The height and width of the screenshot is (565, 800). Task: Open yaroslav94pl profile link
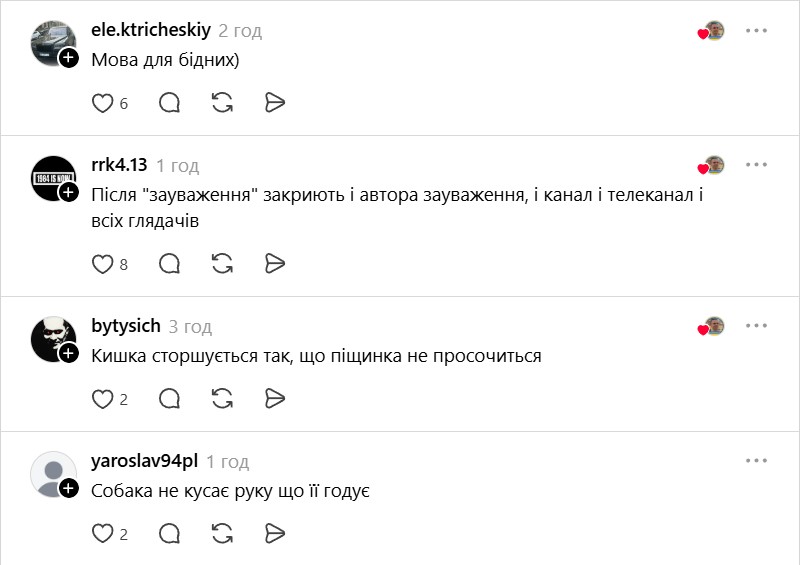coord(144,461)
